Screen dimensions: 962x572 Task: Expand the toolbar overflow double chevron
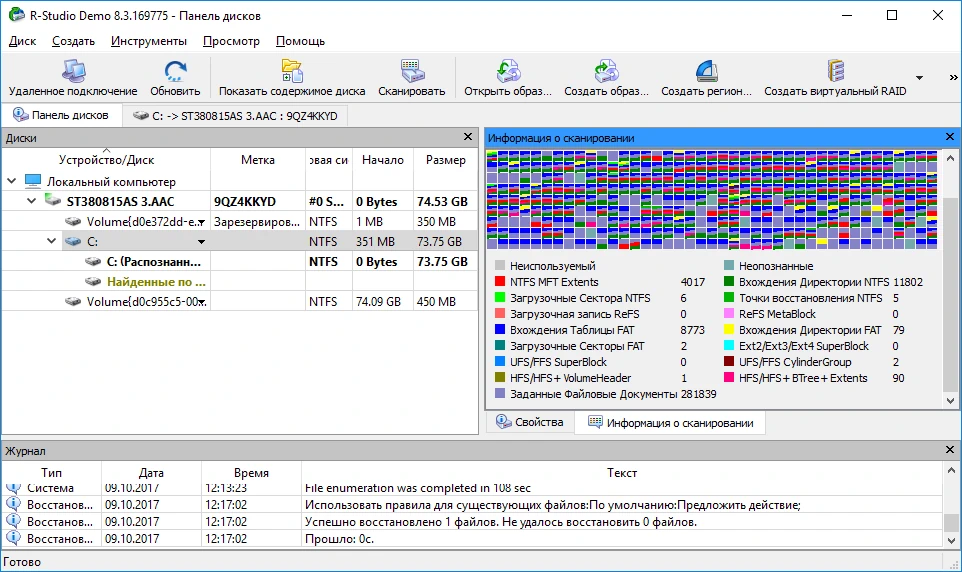coord(953,77)
